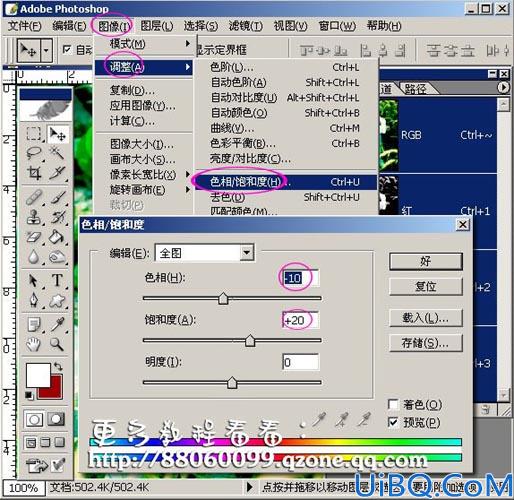Open channels palette flyout menu arrow

[x=503, y=87]
